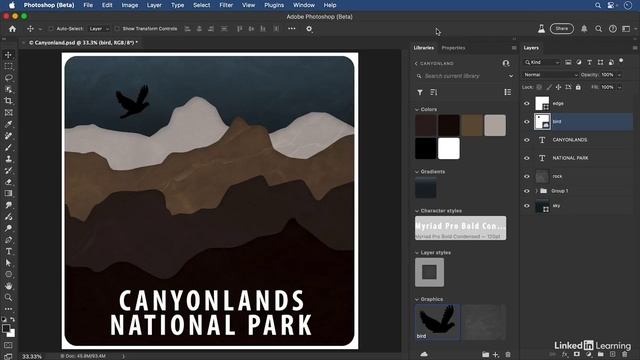Hide the bird layer

point(527,122)
